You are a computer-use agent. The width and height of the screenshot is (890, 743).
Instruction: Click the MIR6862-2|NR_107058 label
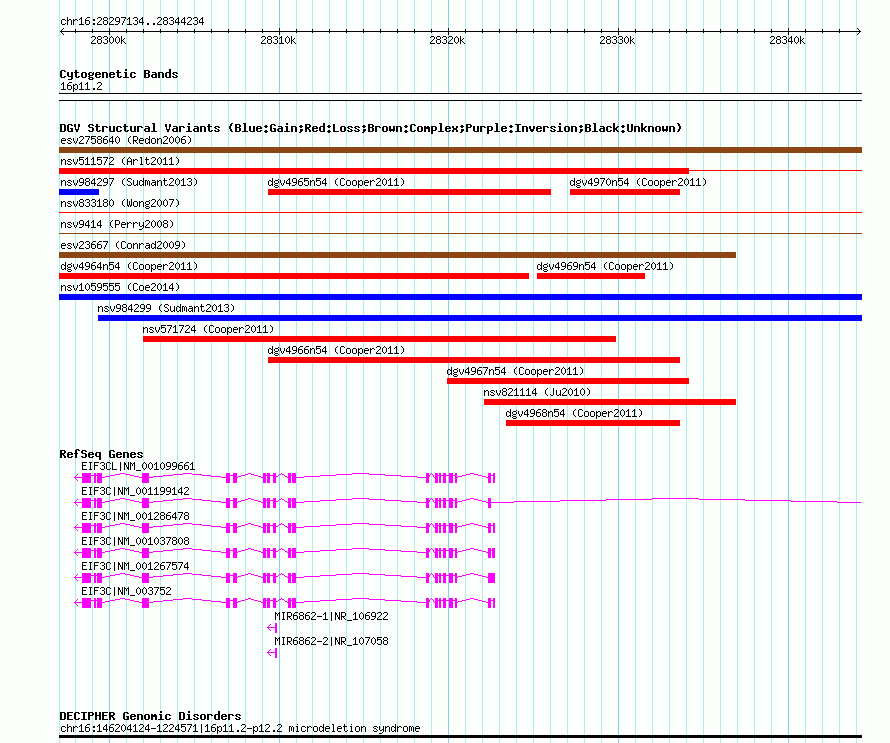(331, 641)
